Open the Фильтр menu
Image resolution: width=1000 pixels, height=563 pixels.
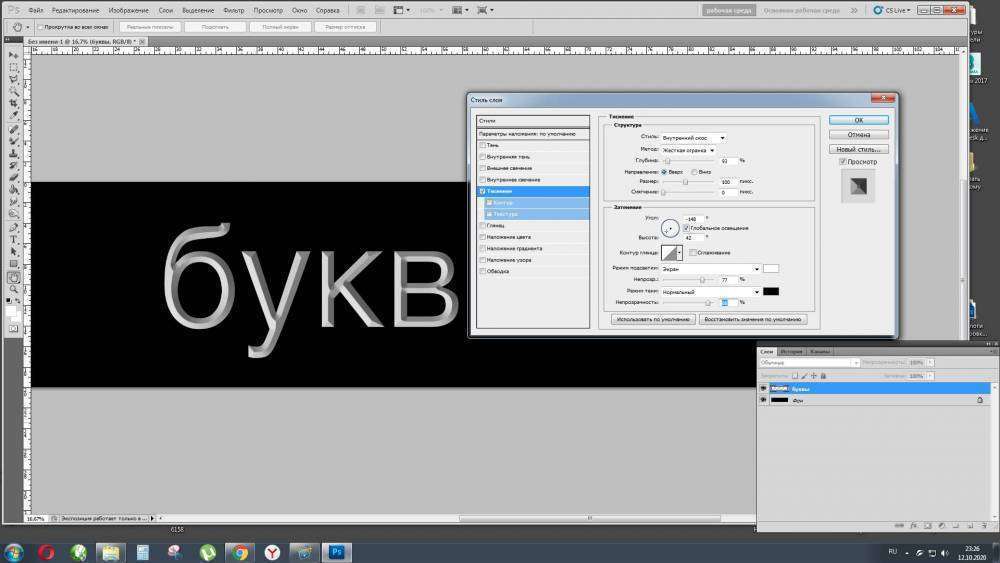coord(233,10)
